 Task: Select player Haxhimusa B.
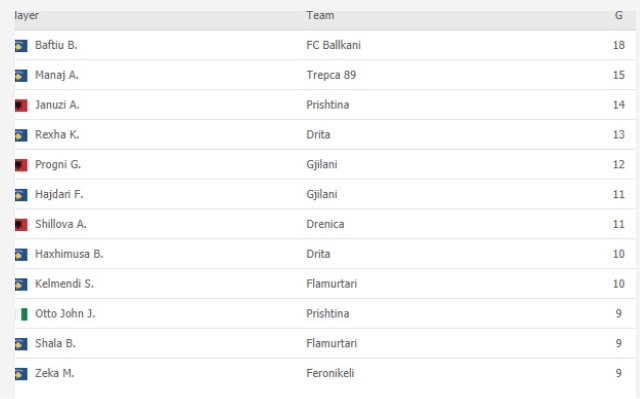[69, 254]
